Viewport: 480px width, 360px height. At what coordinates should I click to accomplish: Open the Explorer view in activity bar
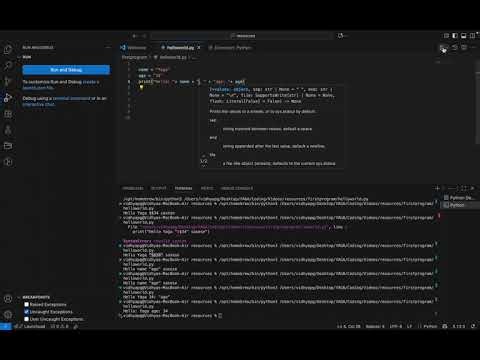point(8,50)
